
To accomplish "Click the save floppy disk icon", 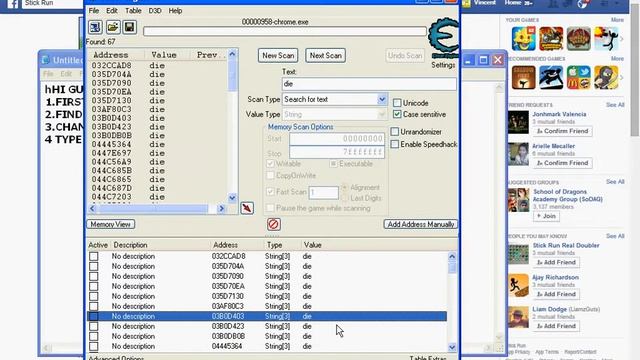I will (x=130, y=27).
